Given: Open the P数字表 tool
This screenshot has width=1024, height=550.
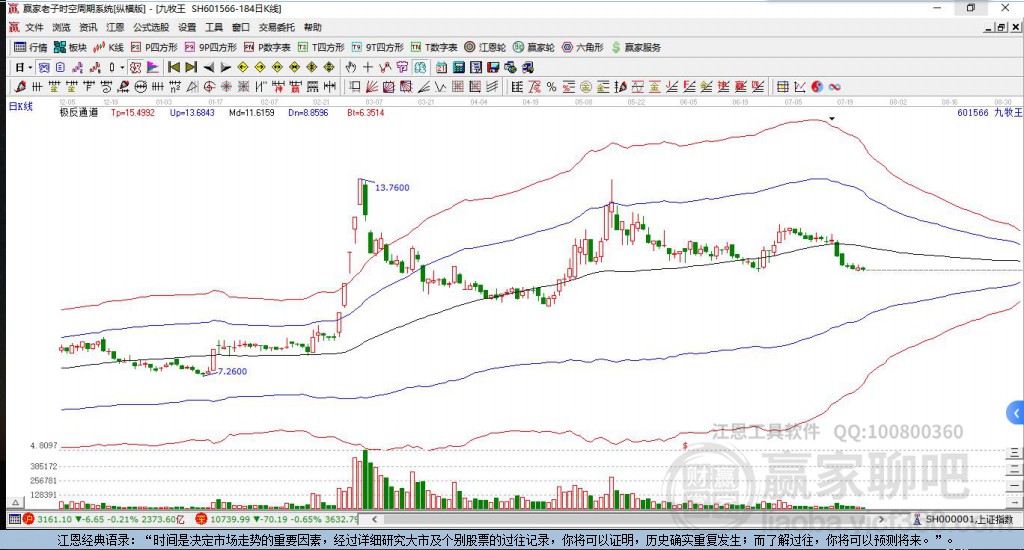Looking at the screenshot, I should click(x=267, y=47).
